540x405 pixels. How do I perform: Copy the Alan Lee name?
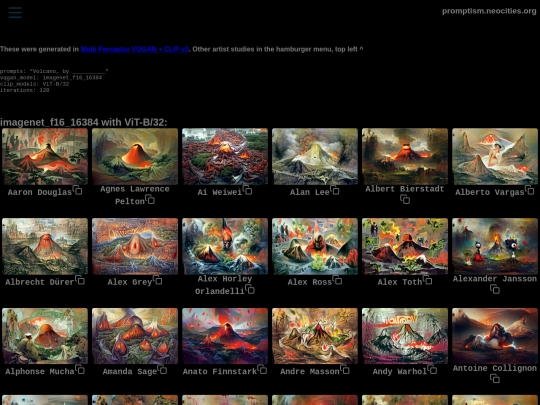click(335, 190)
